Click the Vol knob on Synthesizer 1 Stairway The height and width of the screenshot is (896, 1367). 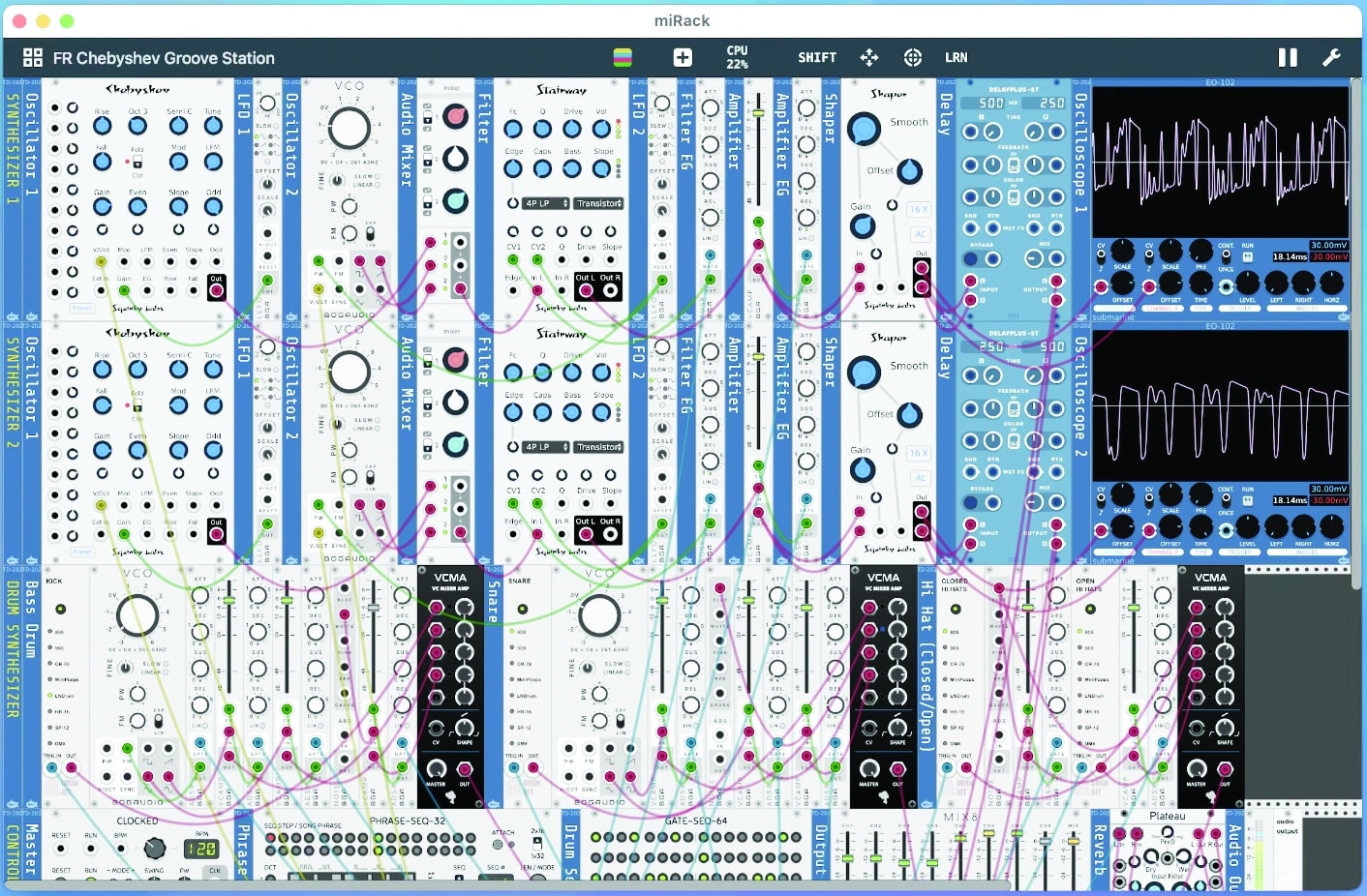click(x=601, y=129)
